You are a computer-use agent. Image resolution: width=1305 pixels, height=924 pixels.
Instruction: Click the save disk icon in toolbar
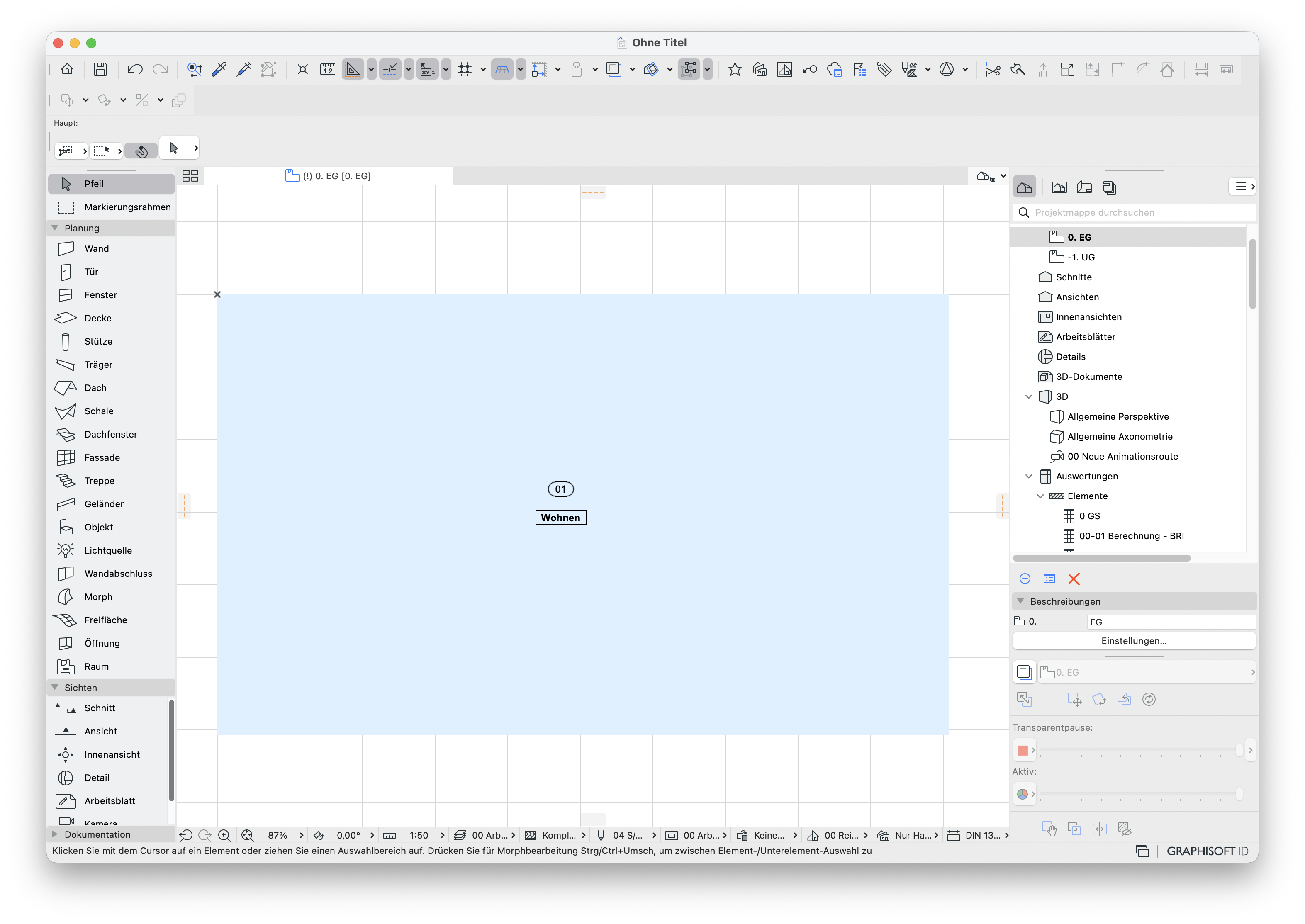click(x=100, y=69)
